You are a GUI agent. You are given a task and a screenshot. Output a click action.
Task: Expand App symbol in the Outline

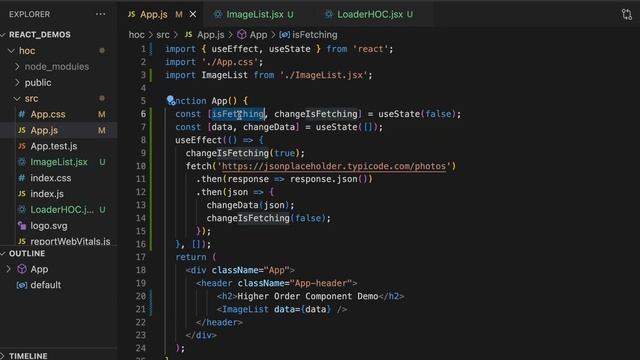8,269
